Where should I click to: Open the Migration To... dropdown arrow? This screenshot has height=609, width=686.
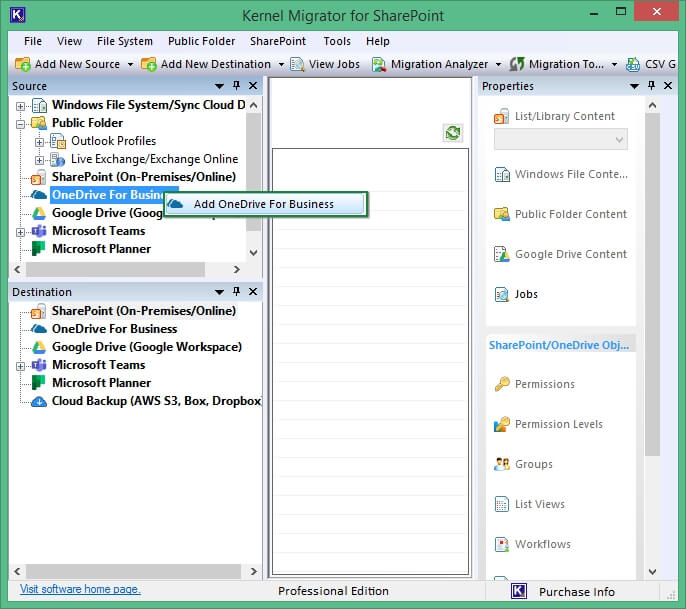[614, 65]
